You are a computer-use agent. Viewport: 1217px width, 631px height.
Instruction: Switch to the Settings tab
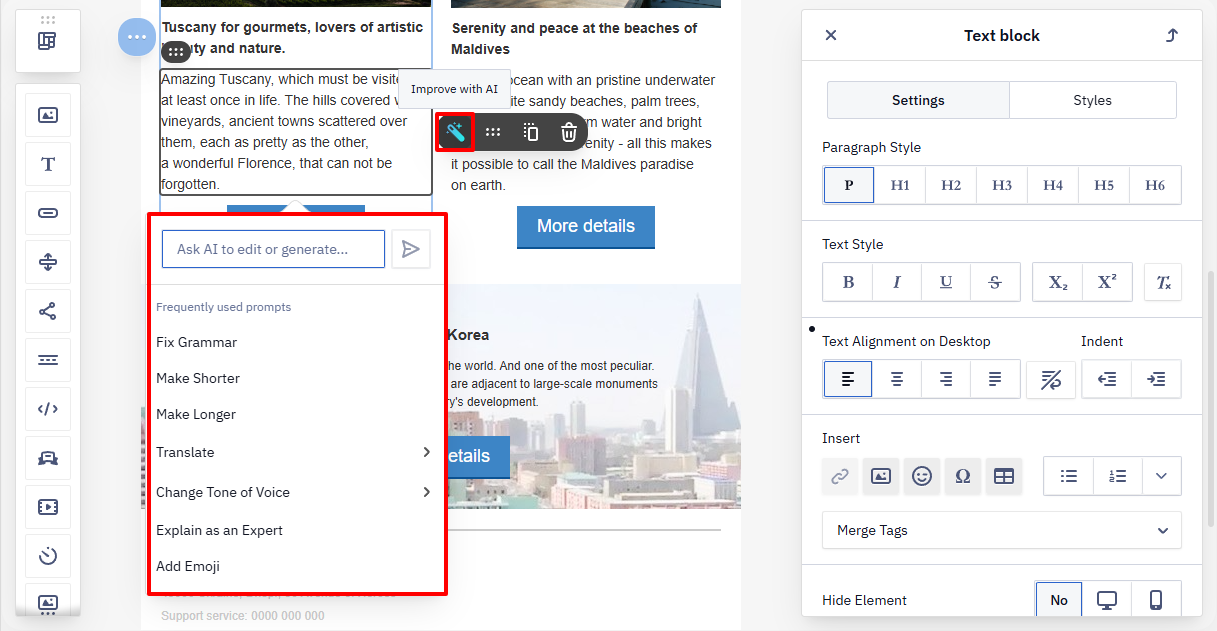click(x=918, y=100)
